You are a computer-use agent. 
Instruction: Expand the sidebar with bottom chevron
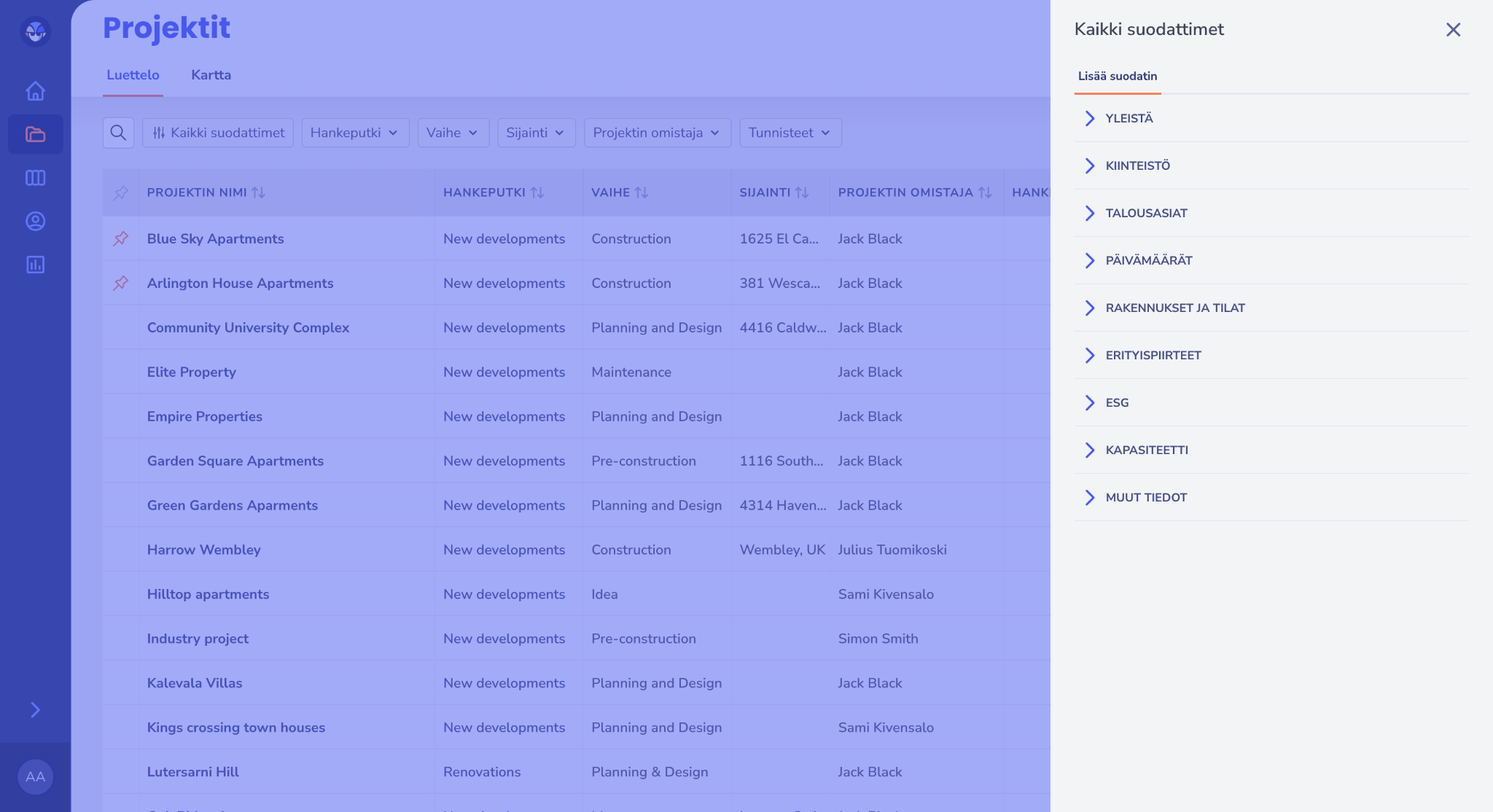coord(35,710)
